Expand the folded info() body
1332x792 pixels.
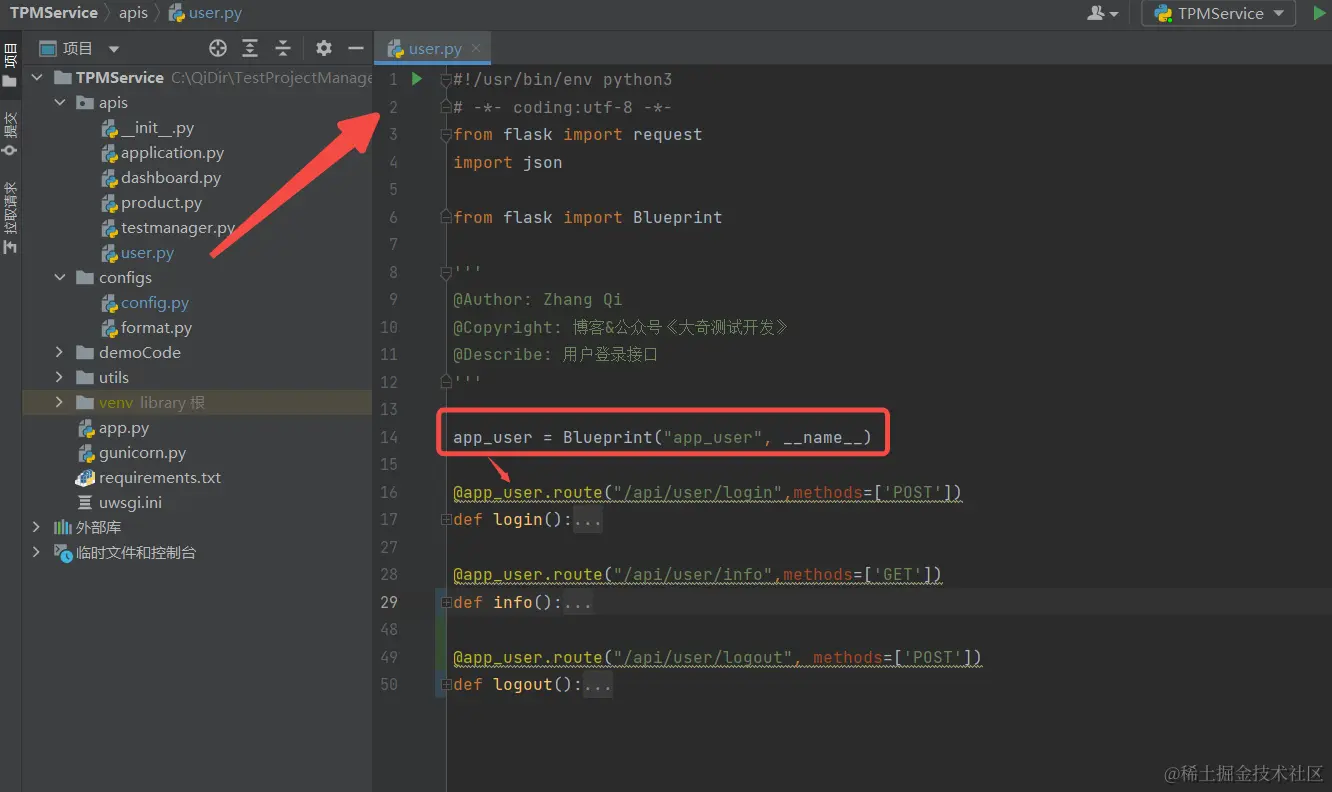pyautogui.click(x=577, y=603)
